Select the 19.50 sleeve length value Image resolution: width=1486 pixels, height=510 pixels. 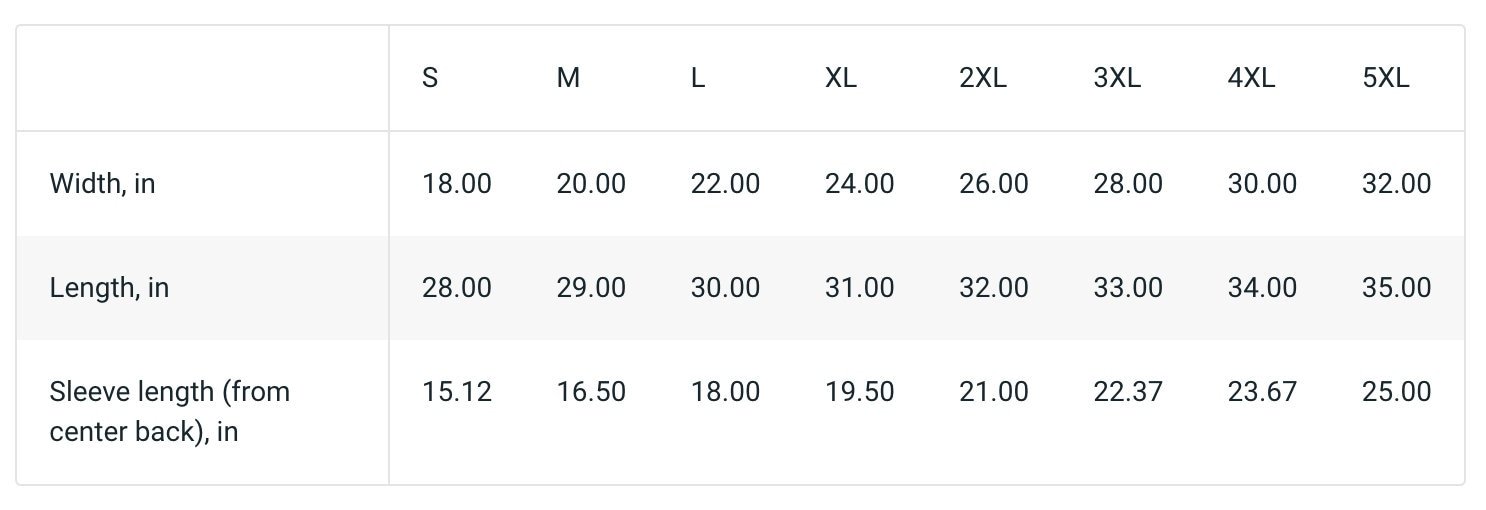[x=860, y=391]
